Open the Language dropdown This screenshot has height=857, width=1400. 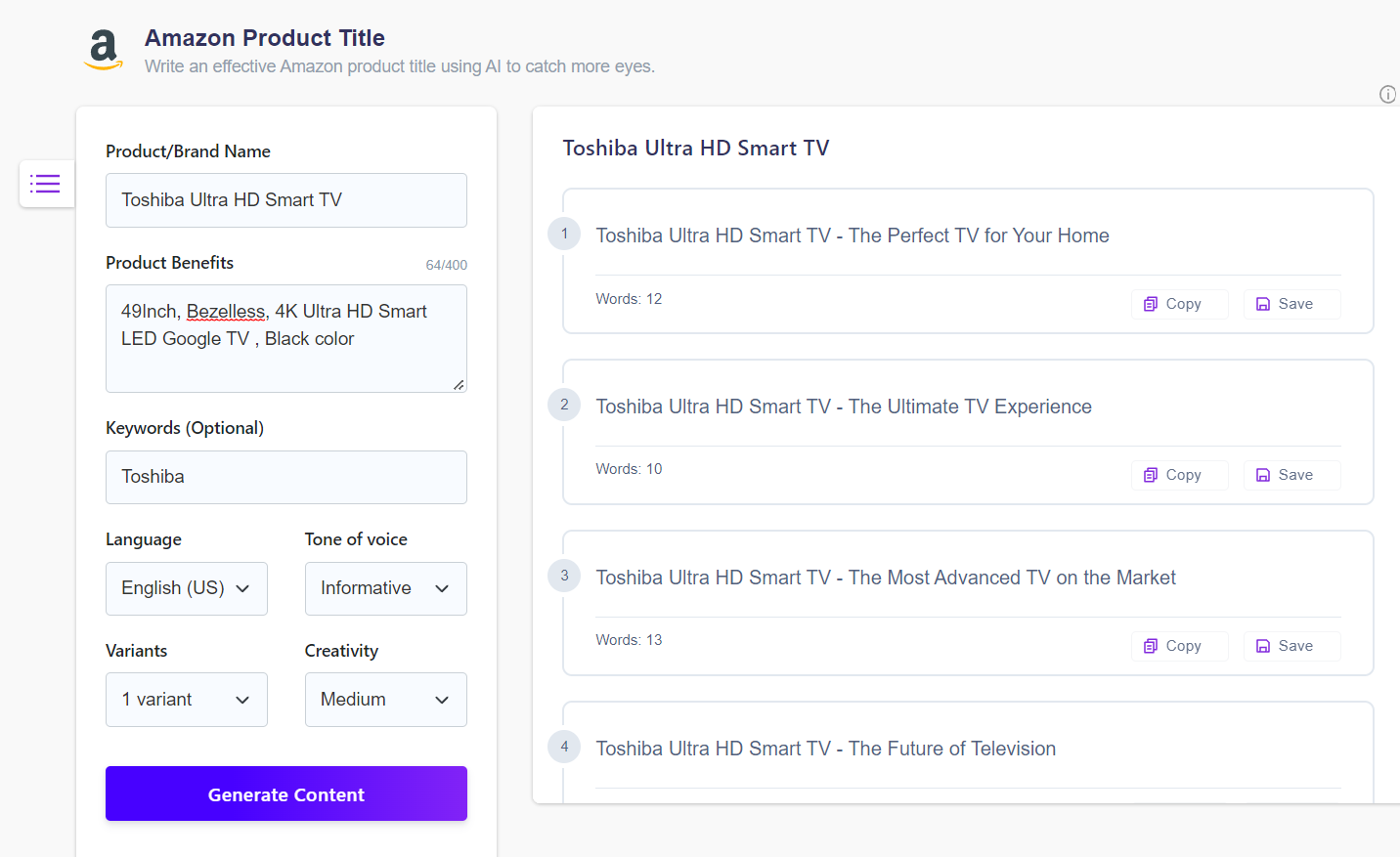coord(186,588)
